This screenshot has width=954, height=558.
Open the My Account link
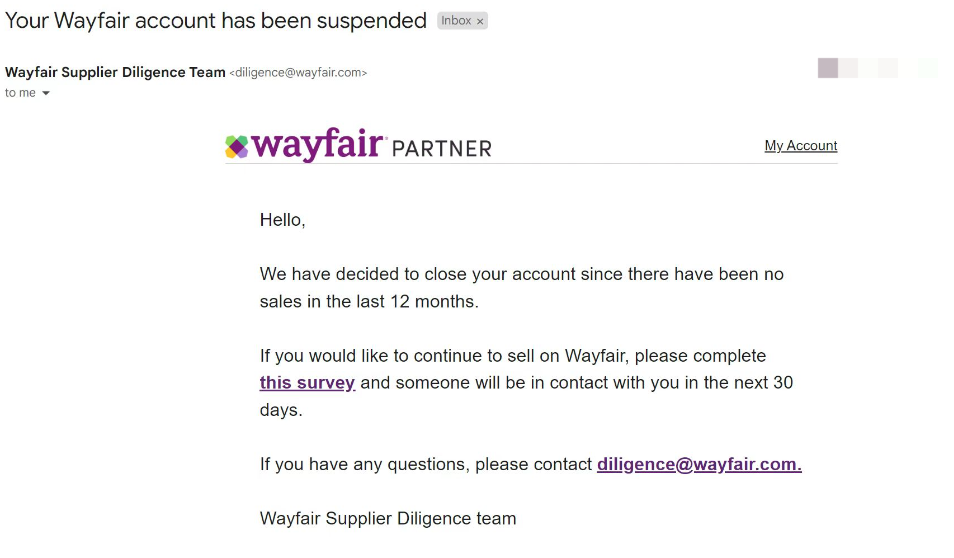[801, 145]
